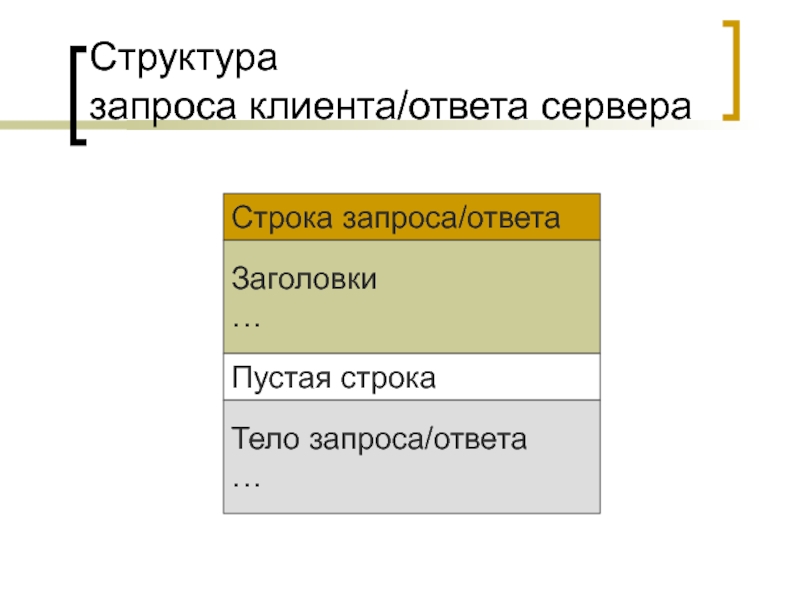Click the horizontal line beneath the title

[400, 124]
